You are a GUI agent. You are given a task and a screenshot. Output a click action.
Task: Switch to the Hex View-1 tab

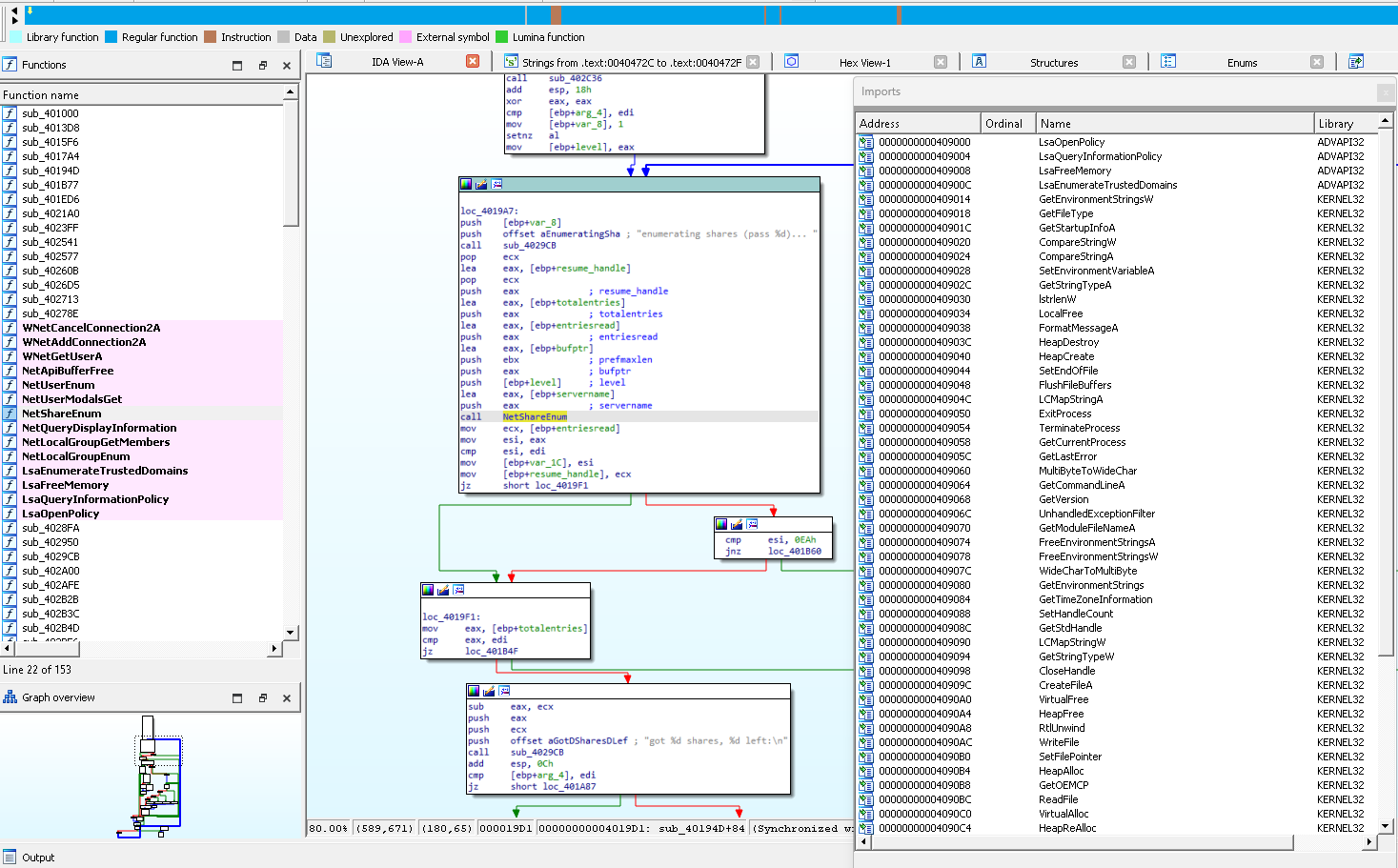(x=864, y=62)
